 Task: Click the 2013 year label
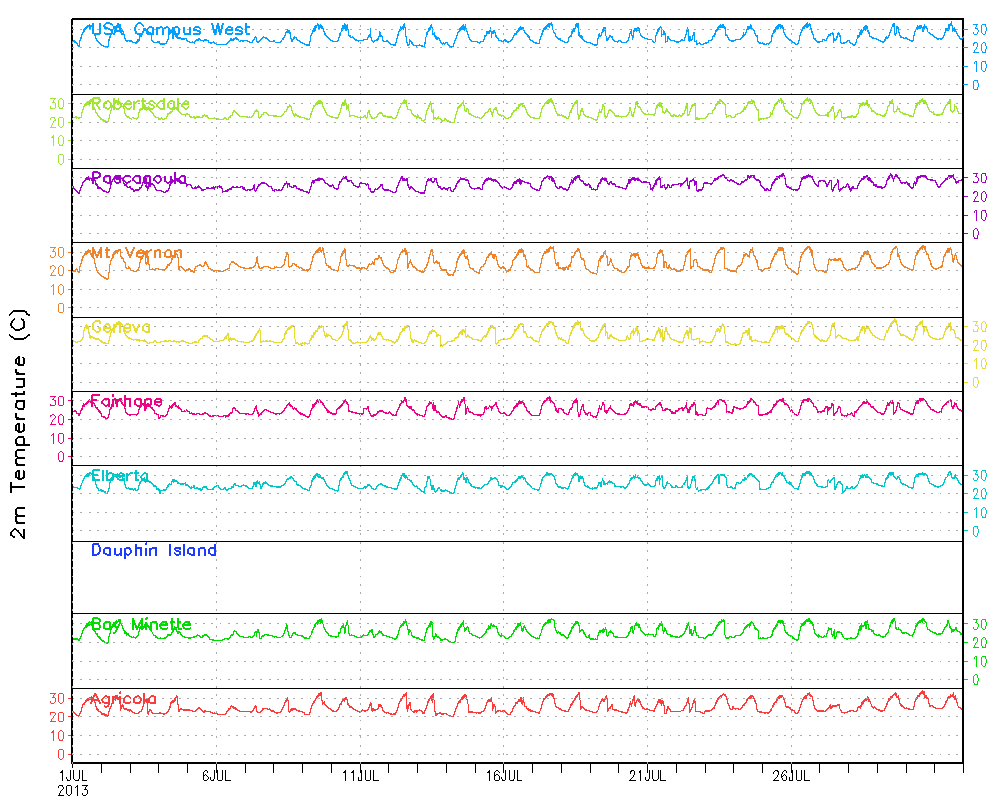pos(72,790)
